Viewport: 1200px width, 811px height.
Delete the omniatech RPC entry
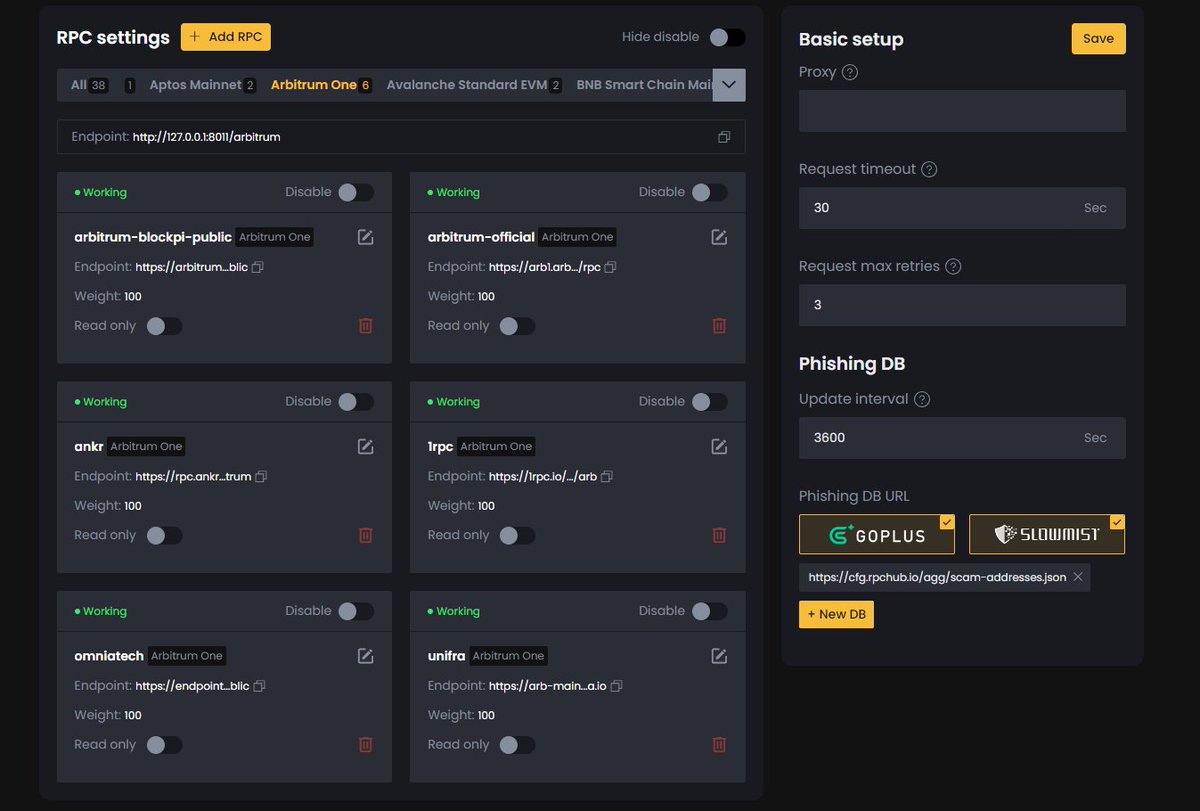point(365,744)
